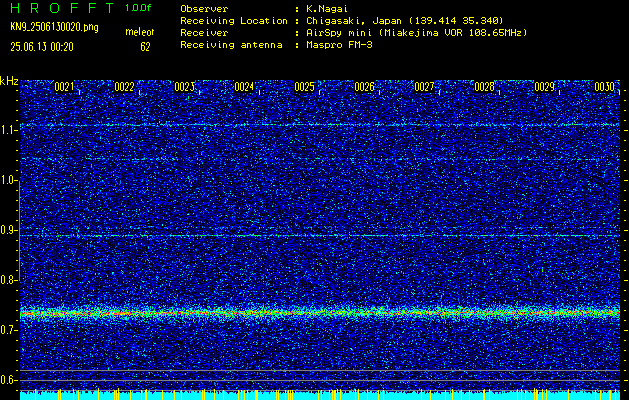Screen dimensions: 629x400
Task: Click antenna name Maspro FM-3
Action: (x=339, y=45)
